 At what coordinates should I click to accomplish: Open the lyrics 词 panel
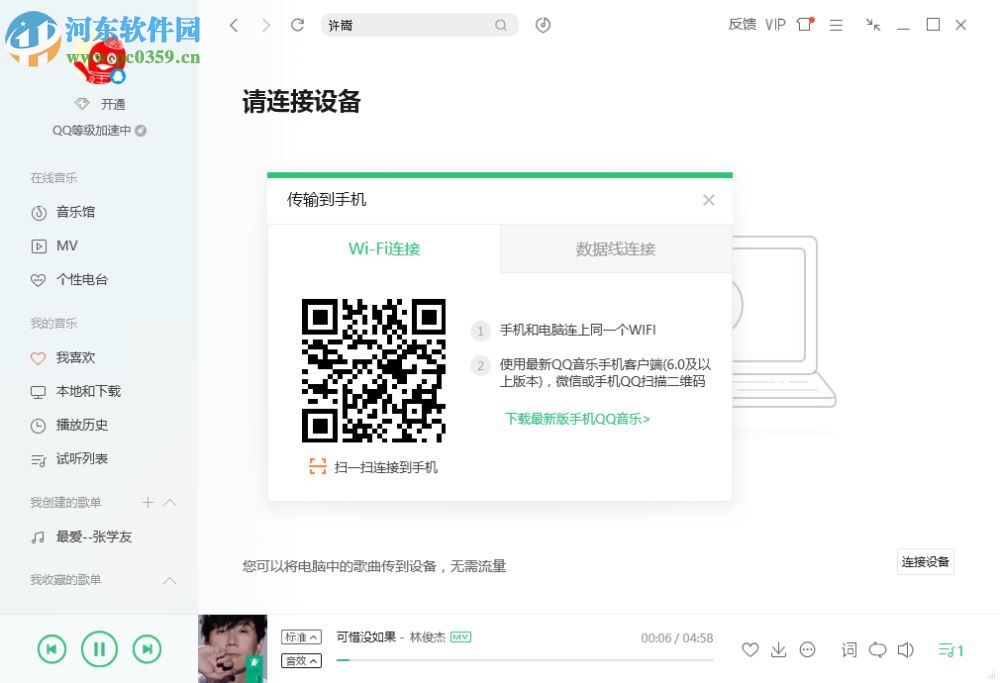coord(848,649)
